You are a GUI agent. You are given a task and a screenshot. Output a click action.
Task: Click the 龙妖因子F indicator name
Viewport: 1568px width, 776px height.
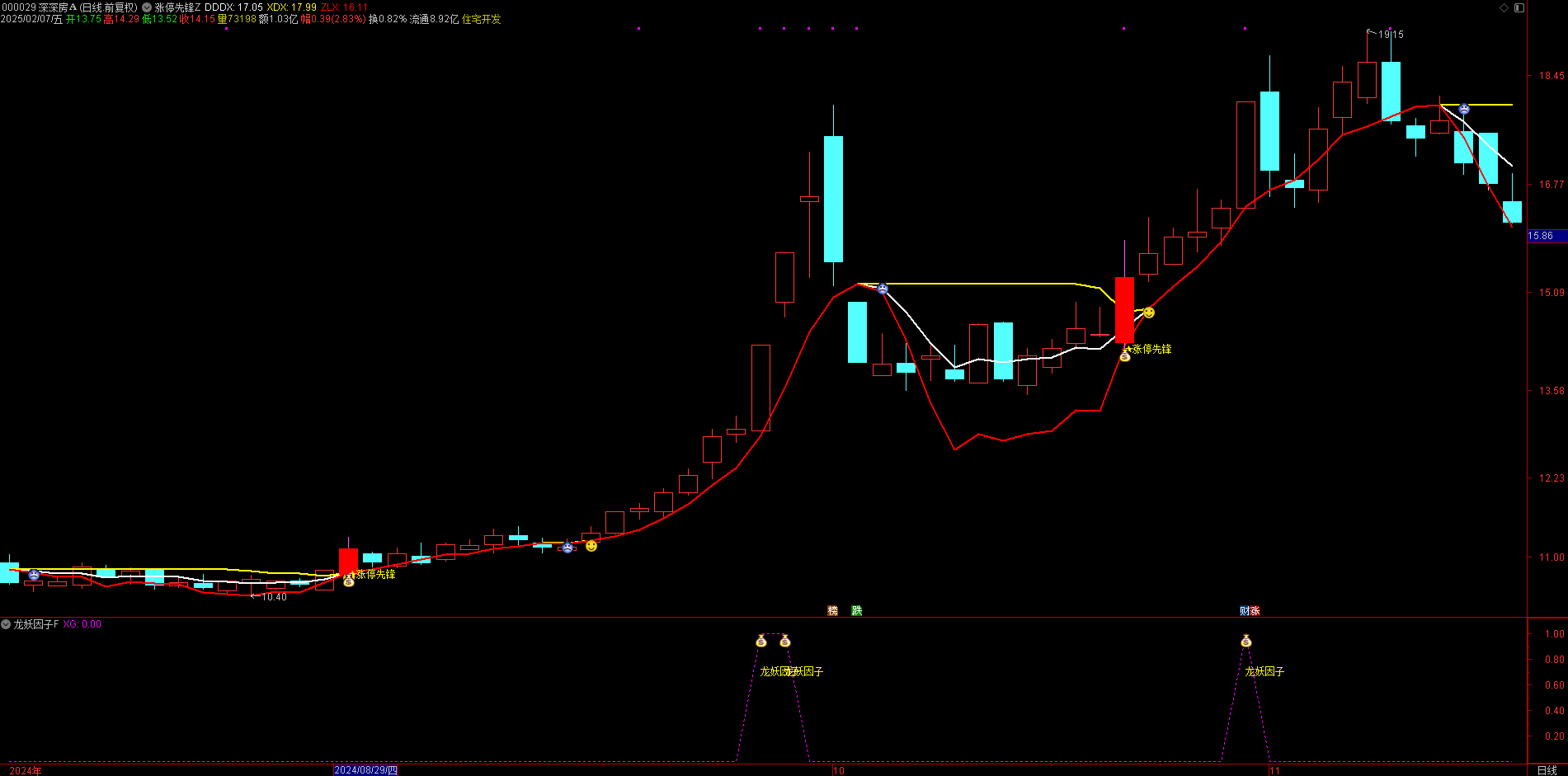click(36, 624)
